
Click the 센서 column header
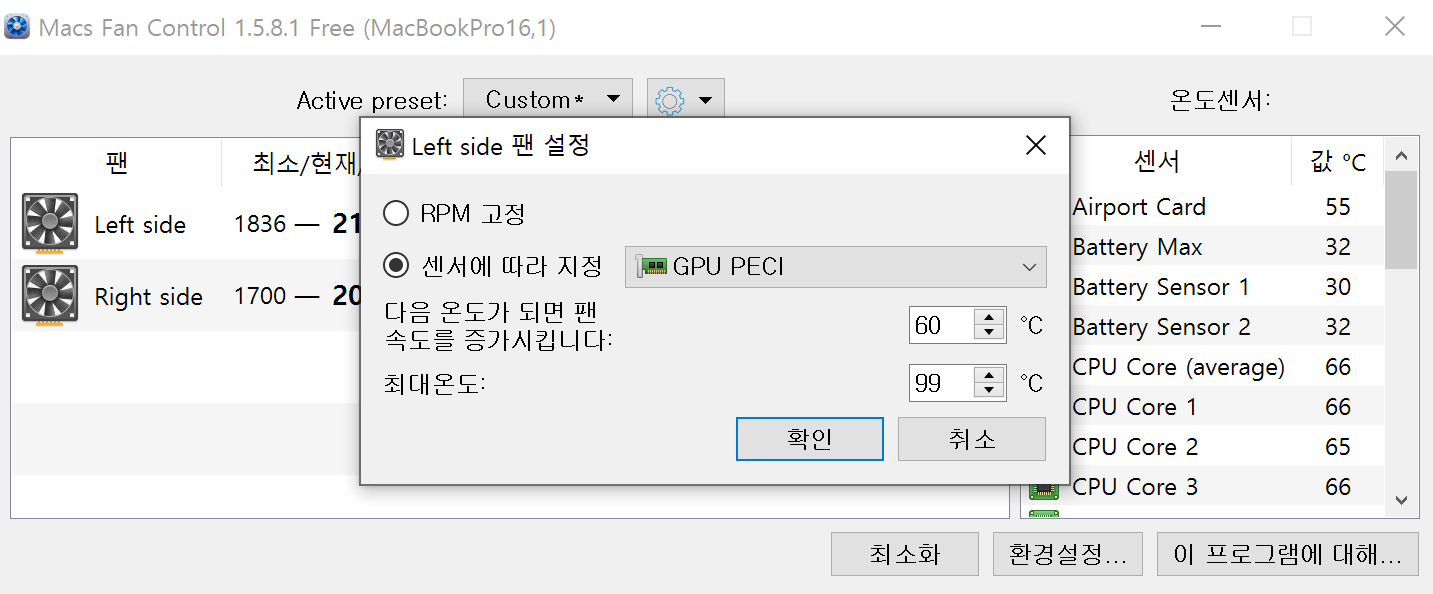click(1157, 162)
